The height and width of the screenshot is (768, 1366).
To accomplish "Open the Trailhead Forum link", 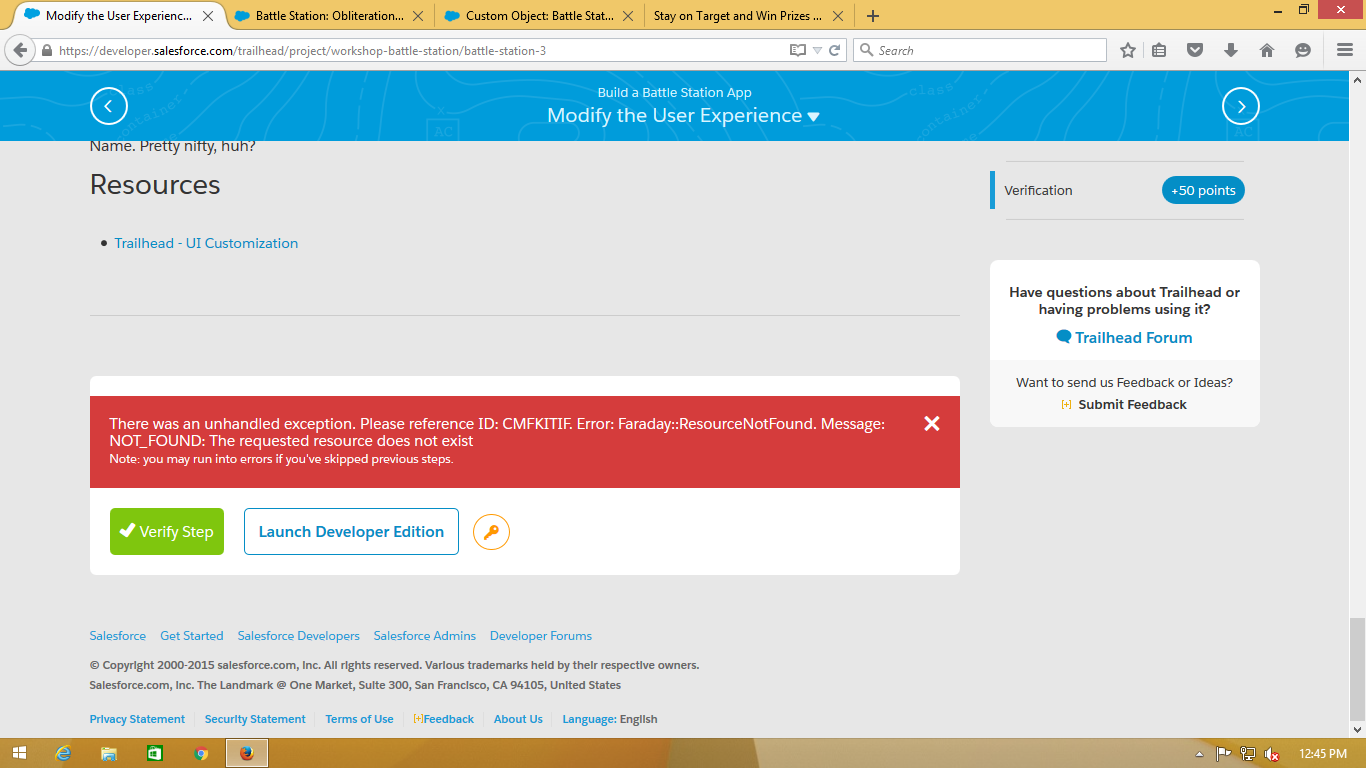I will (x=1124, y=338).
